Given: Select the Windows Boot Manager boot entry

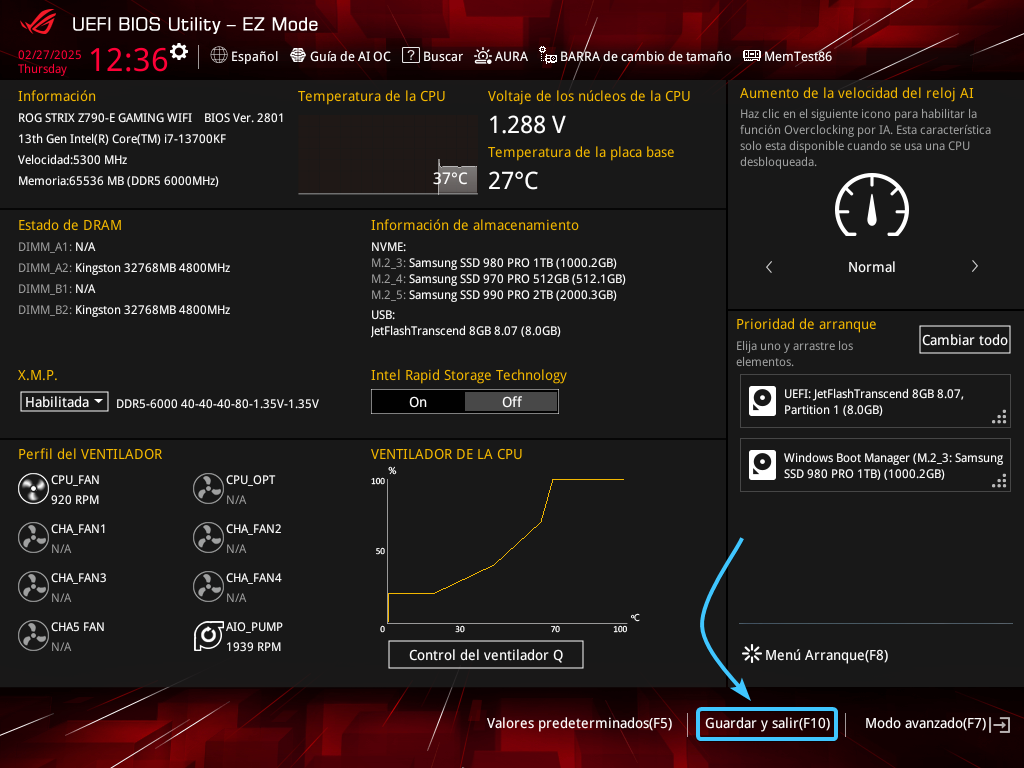Looking at the screenshot, I should click(875, 465).
